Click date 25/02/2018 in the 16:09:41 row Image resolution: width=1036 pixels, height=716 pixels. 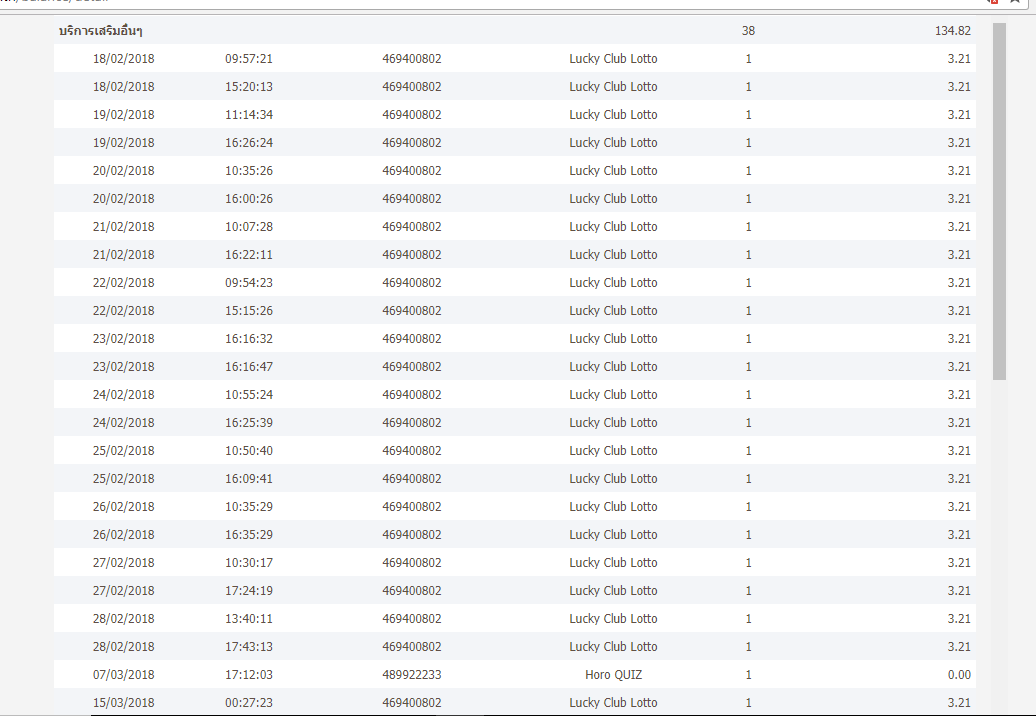(124, 479)
